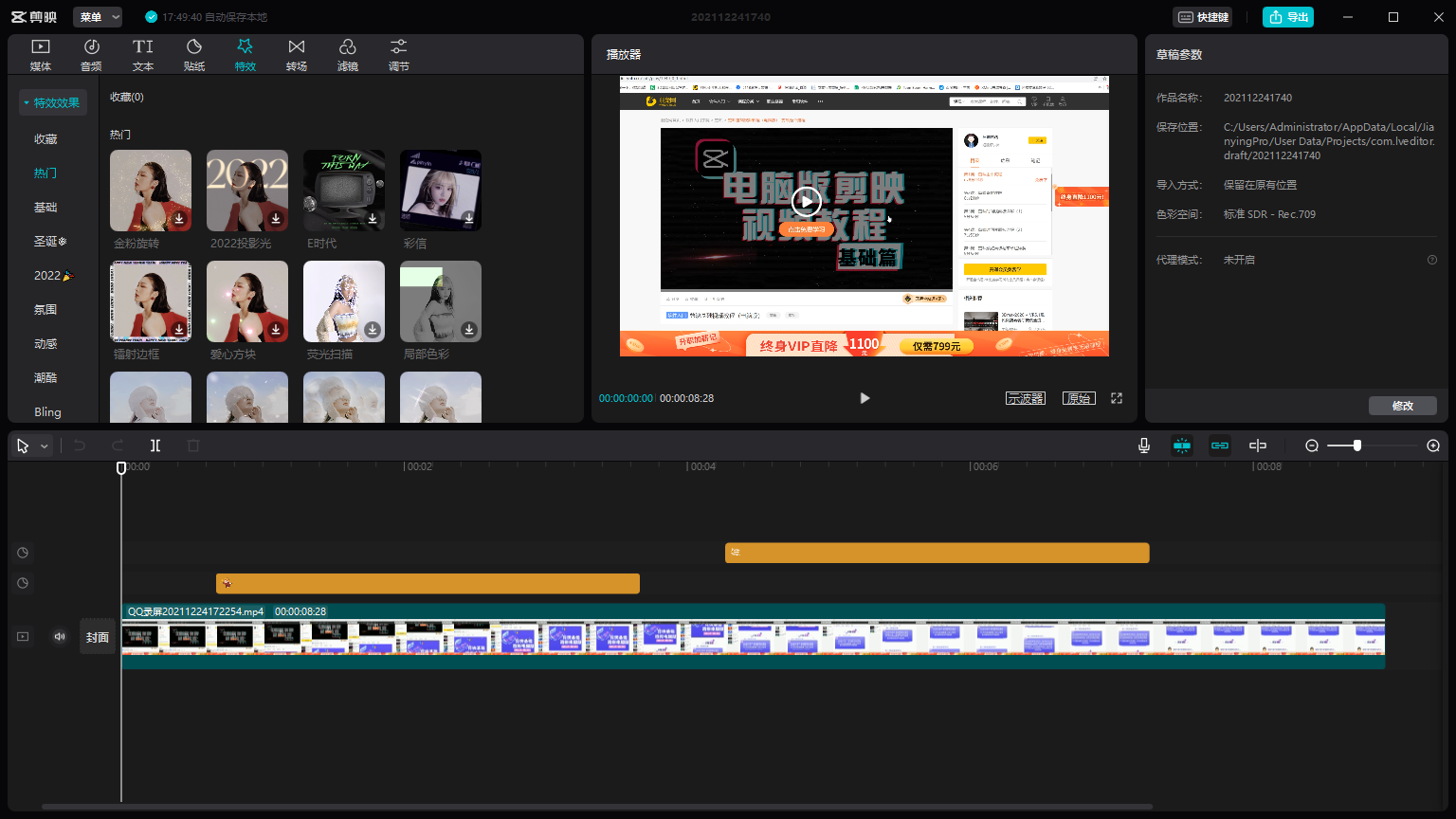The width and height of the screenshot is (1456, 819).
Task: Click the 原始 ratio button
Action: 1079,398
